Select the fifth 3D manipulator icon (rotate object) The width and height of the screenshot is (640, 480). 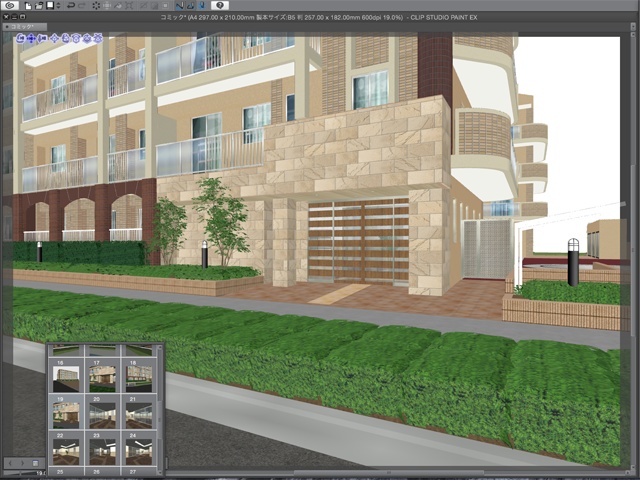[x=65, y=38]
